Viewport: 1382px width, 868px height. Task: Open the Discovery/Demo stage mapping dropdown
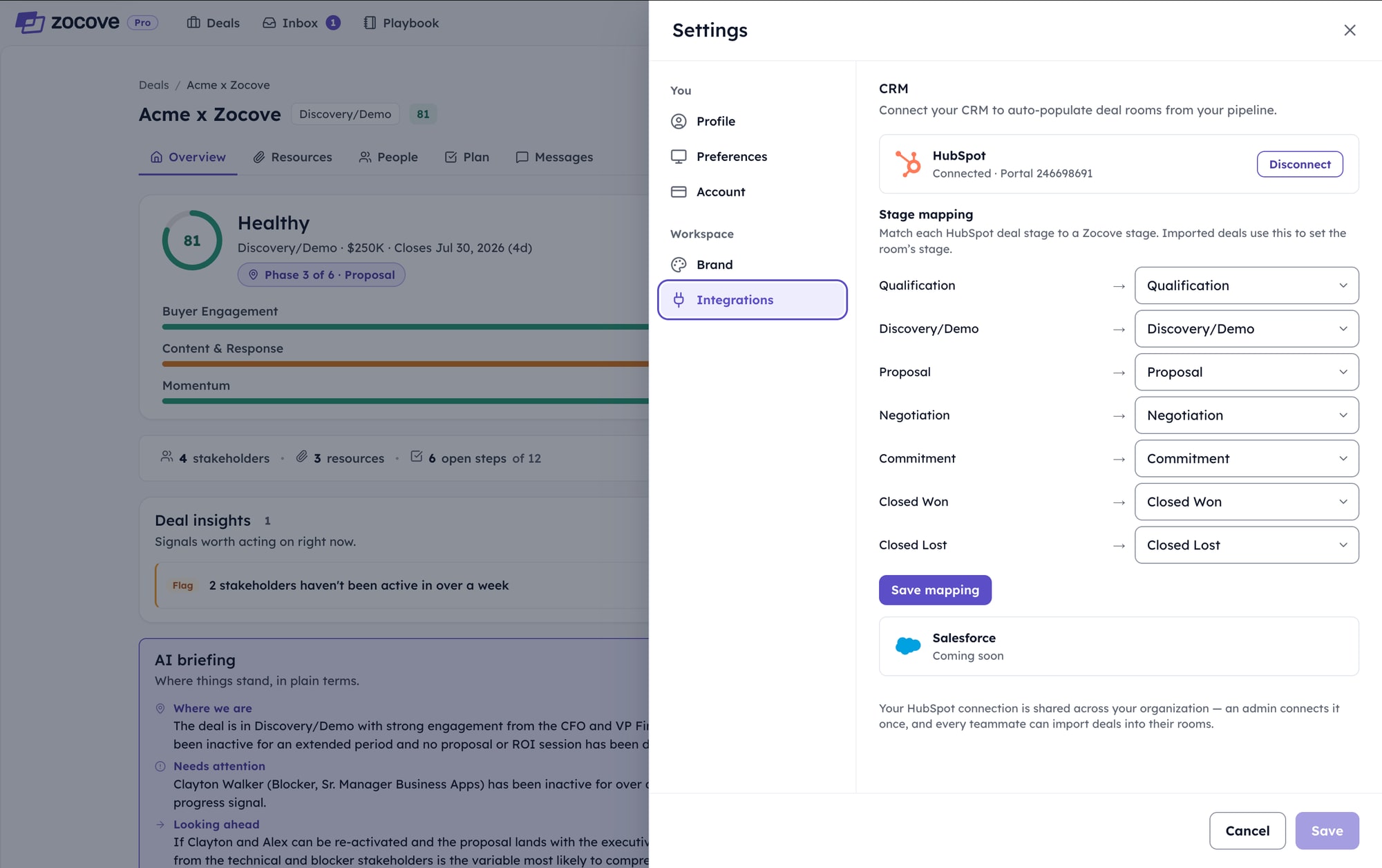click(1247, 329)
